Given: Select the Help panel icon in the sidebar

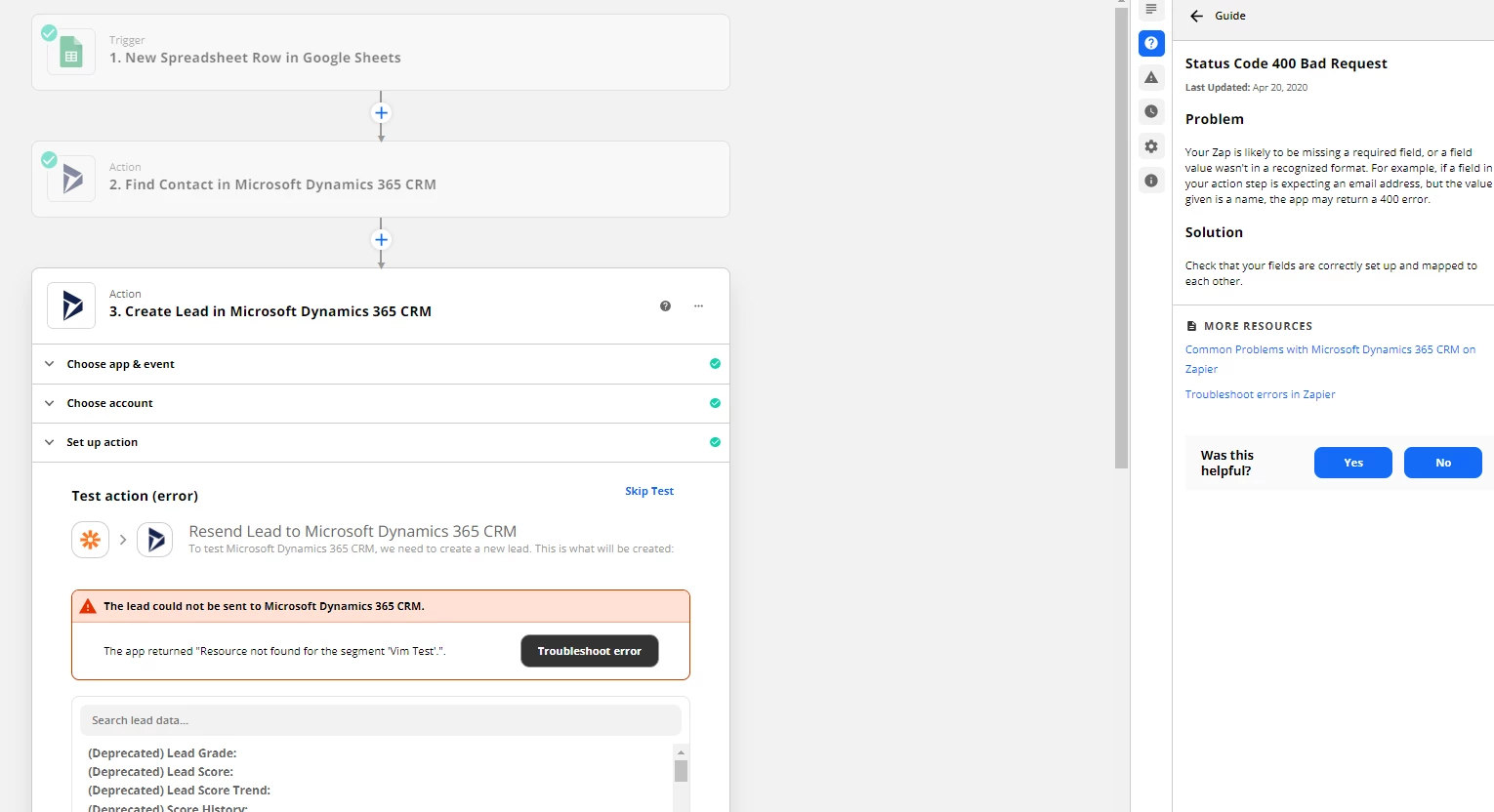Looking at the screenshot, I should click(1151, 43).
